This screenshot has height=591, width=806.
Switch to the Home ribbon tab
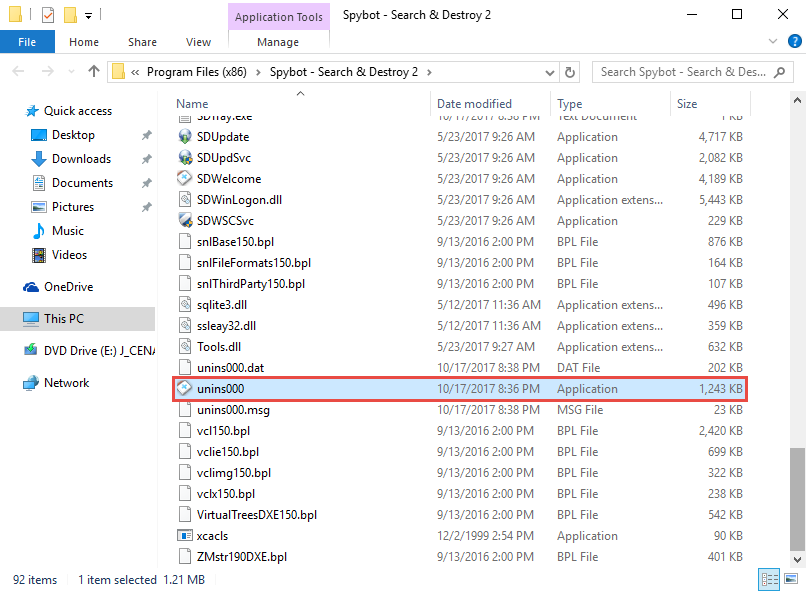[84, 42]
